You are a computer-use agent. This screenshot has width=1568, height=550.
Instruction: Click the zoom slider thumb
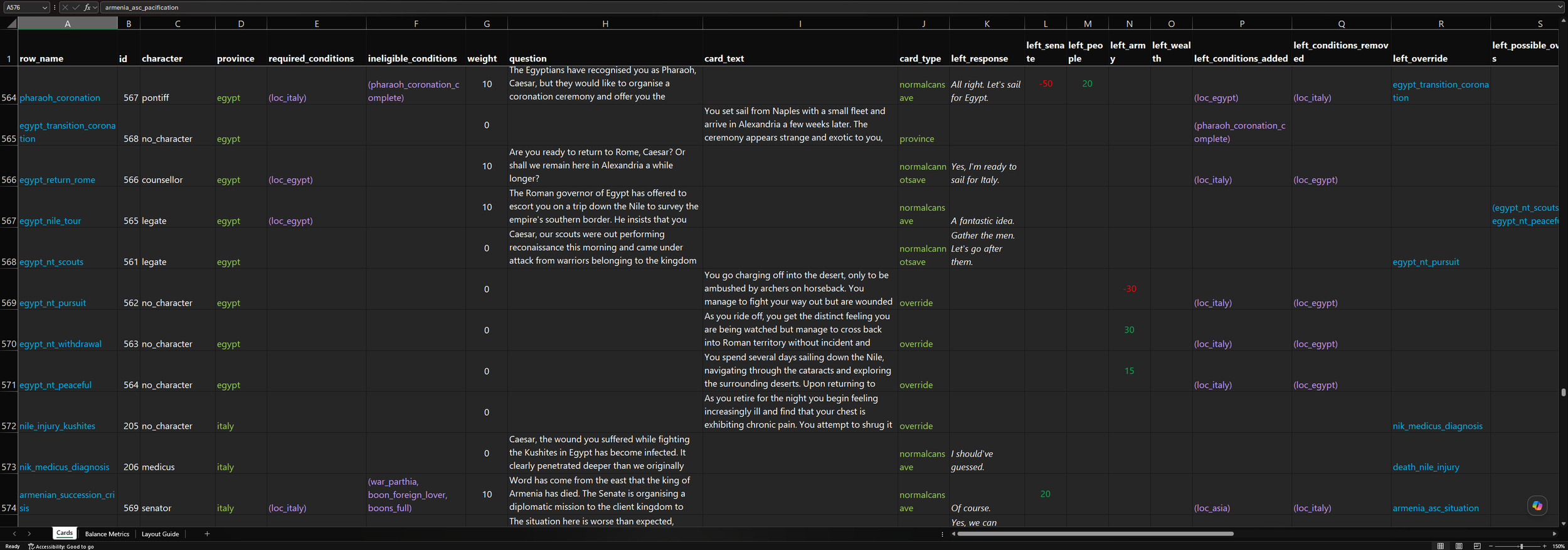(1522, 546)
